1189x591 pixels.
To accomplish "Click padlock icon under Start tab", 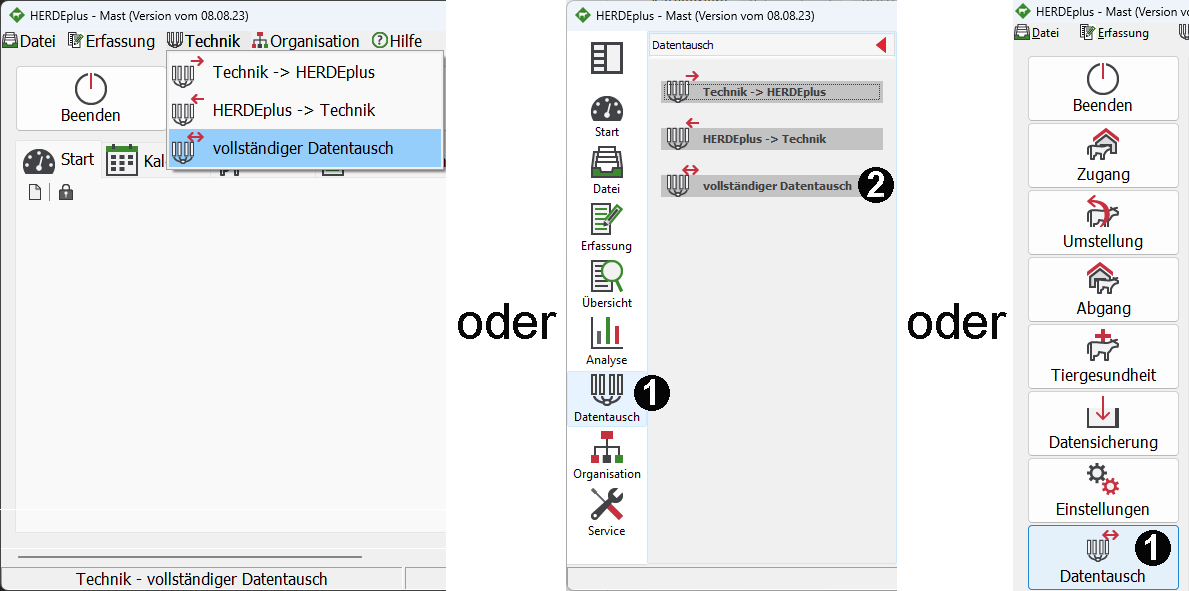I will pos(66,193).
